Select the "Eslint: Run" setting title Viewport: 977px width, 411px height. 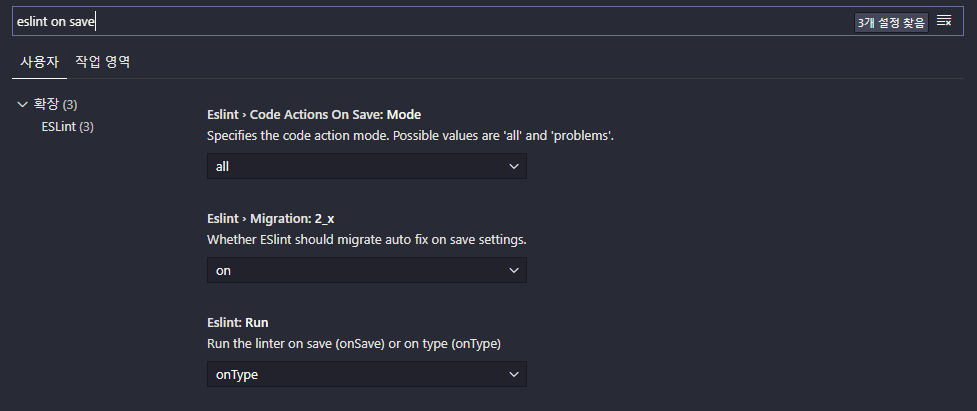(237, 323)
